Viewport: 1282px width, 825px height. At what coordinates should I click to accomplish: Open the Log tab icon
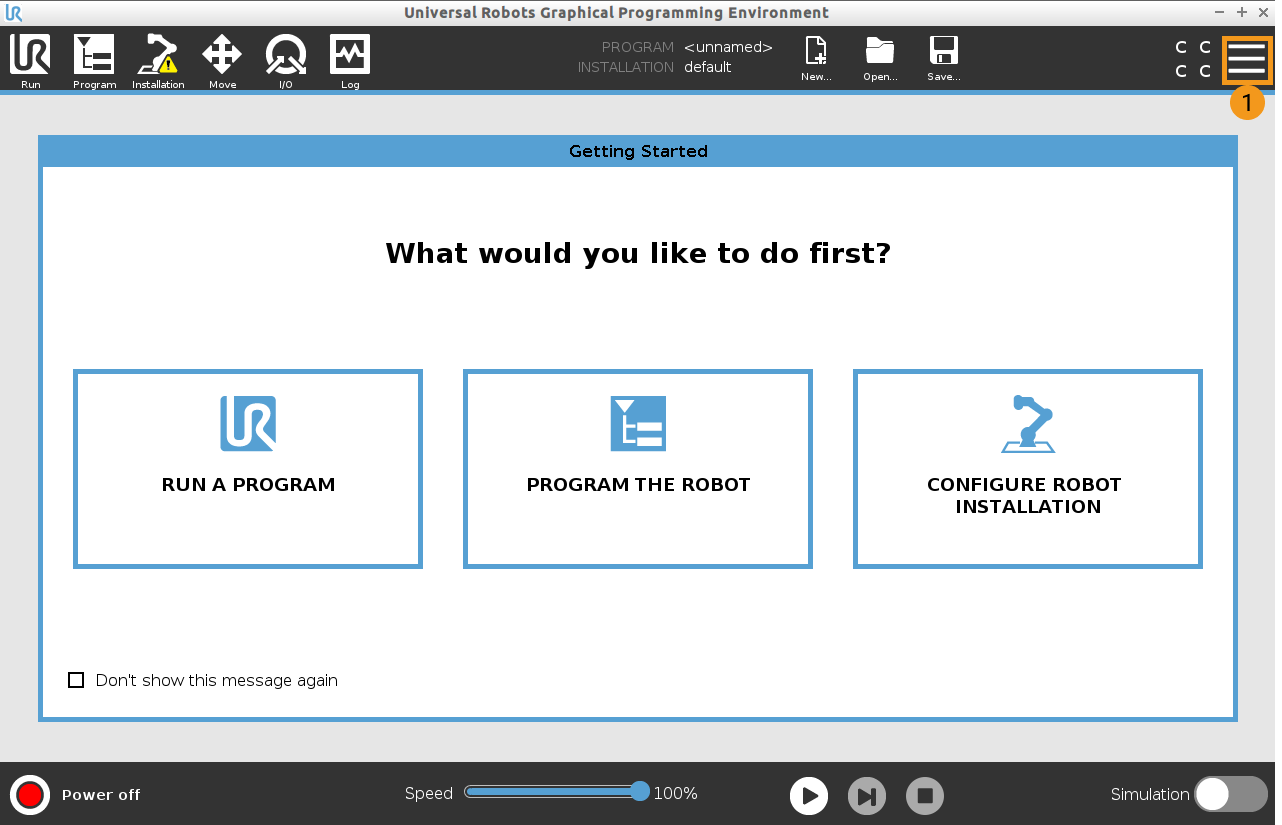click(350, 56)
